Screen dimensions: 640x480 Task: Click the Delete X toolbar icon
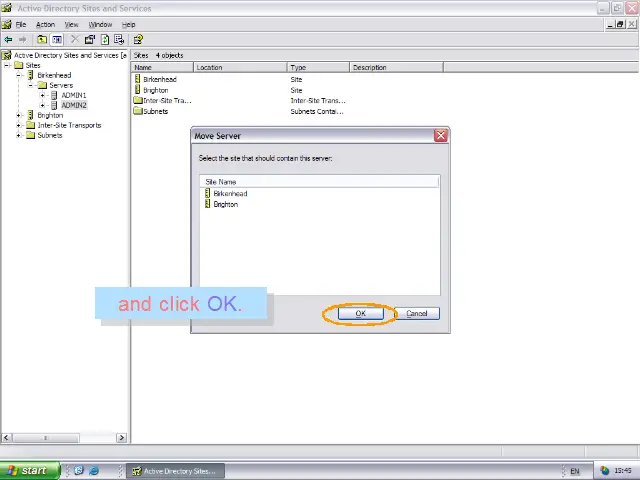pyautogui.click(x=75, y=39)
